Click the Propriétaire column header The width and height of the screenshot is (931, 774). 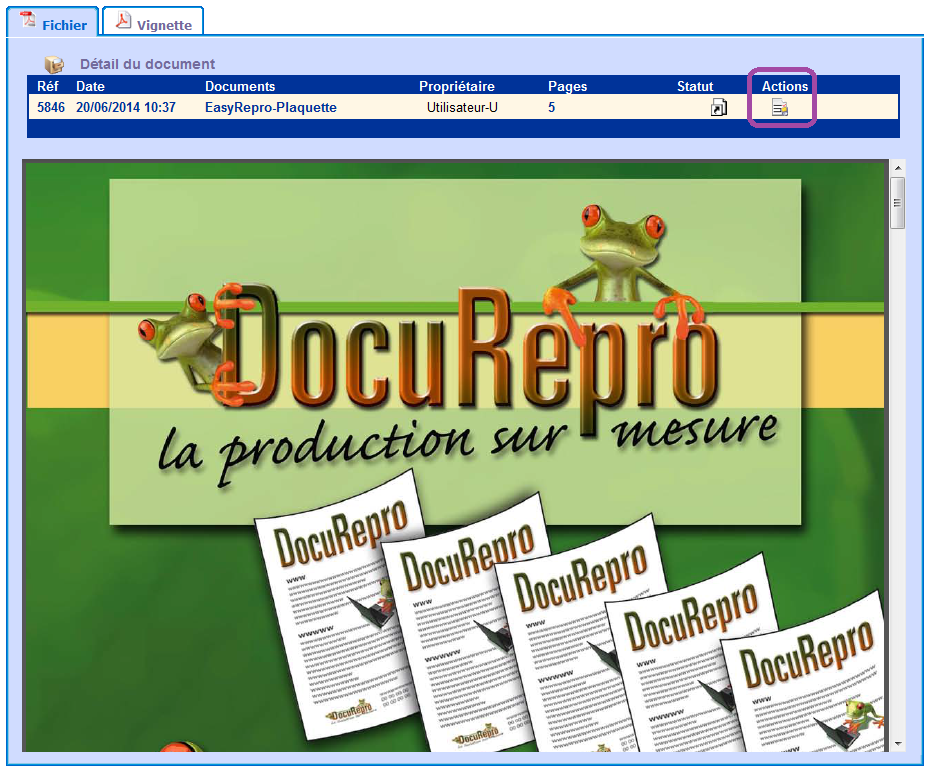[x=457, y=86]
